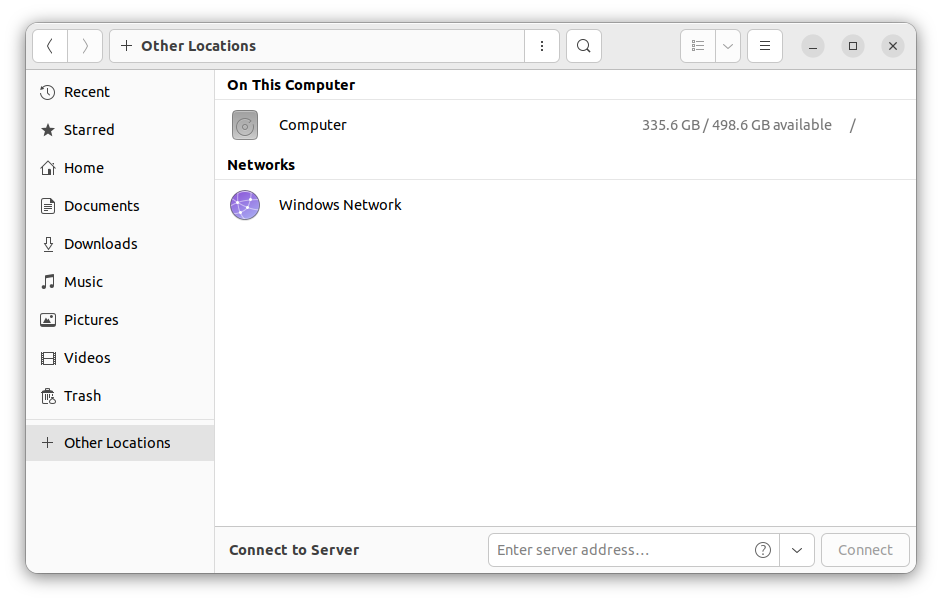Image resolution: width=942 pixels, height=602 pixels.
Task: Click the 335.6 GB / 498.6 GB available text
Action: pyautogui.click(x=737, y=125)
